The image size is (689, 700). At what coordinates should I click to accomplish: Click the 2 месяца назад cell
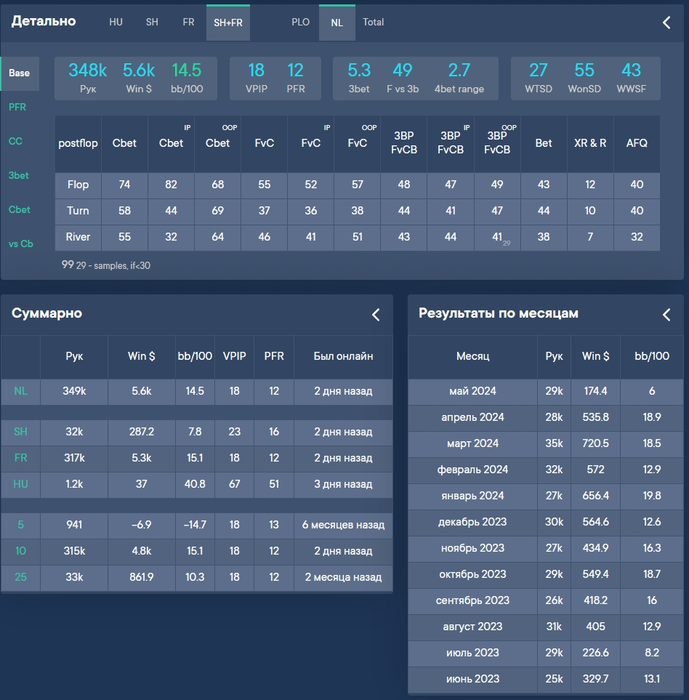point(343,577)
